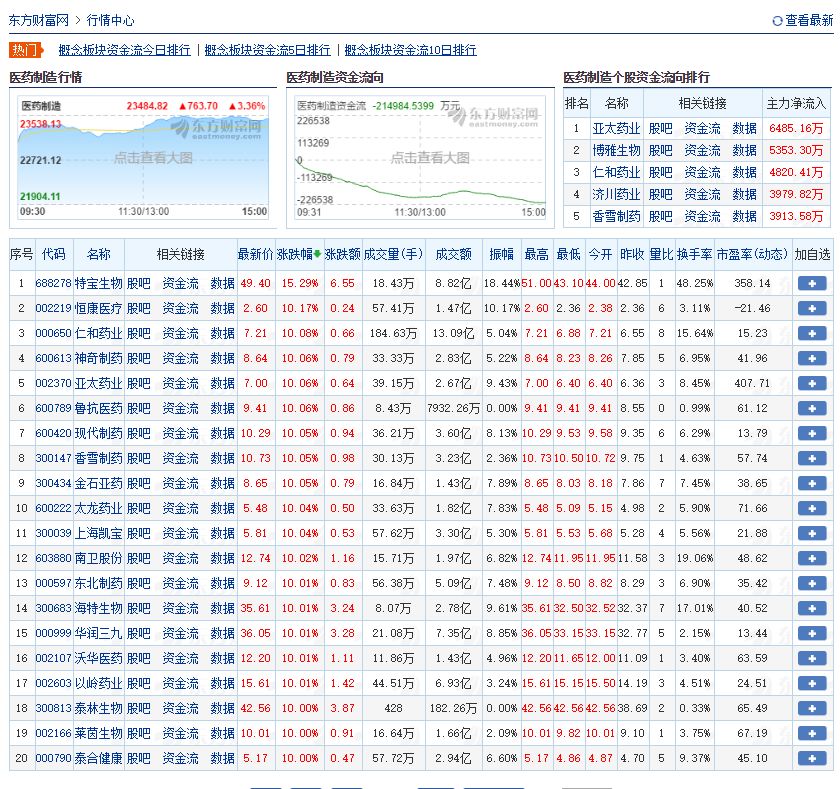Image resolution: width=840 pixels, height=789 pixels.
Task: Open 资金流 link for 恒康医疗
Action: pyautogui.click(x=181, y=309)
